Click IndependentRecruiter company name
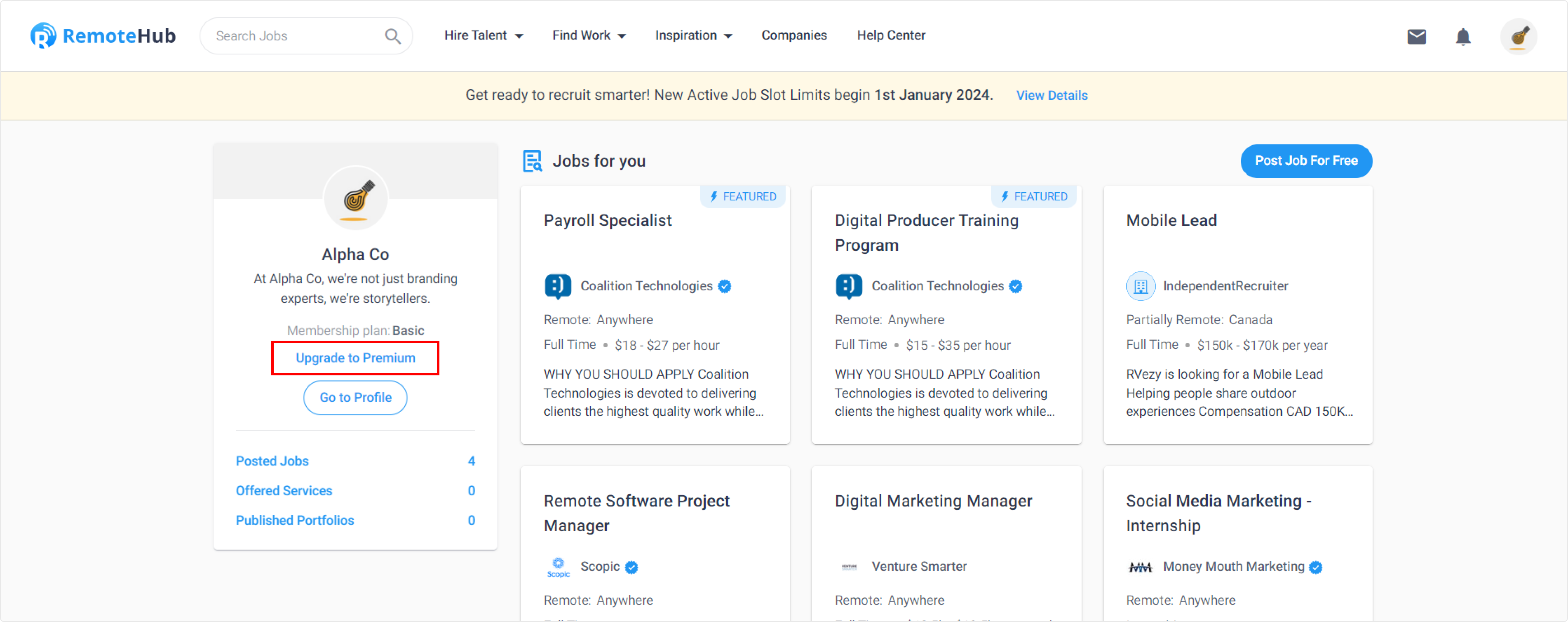1568x622 pixels. pyautogui.click(x=1225, y=286)
